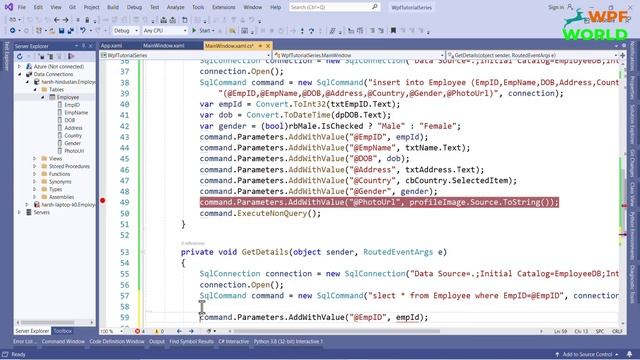Screen dimensions: 640x360
Task: Click the Connect to Database icon in Server Explorer
Action: (x=41, y=56)
